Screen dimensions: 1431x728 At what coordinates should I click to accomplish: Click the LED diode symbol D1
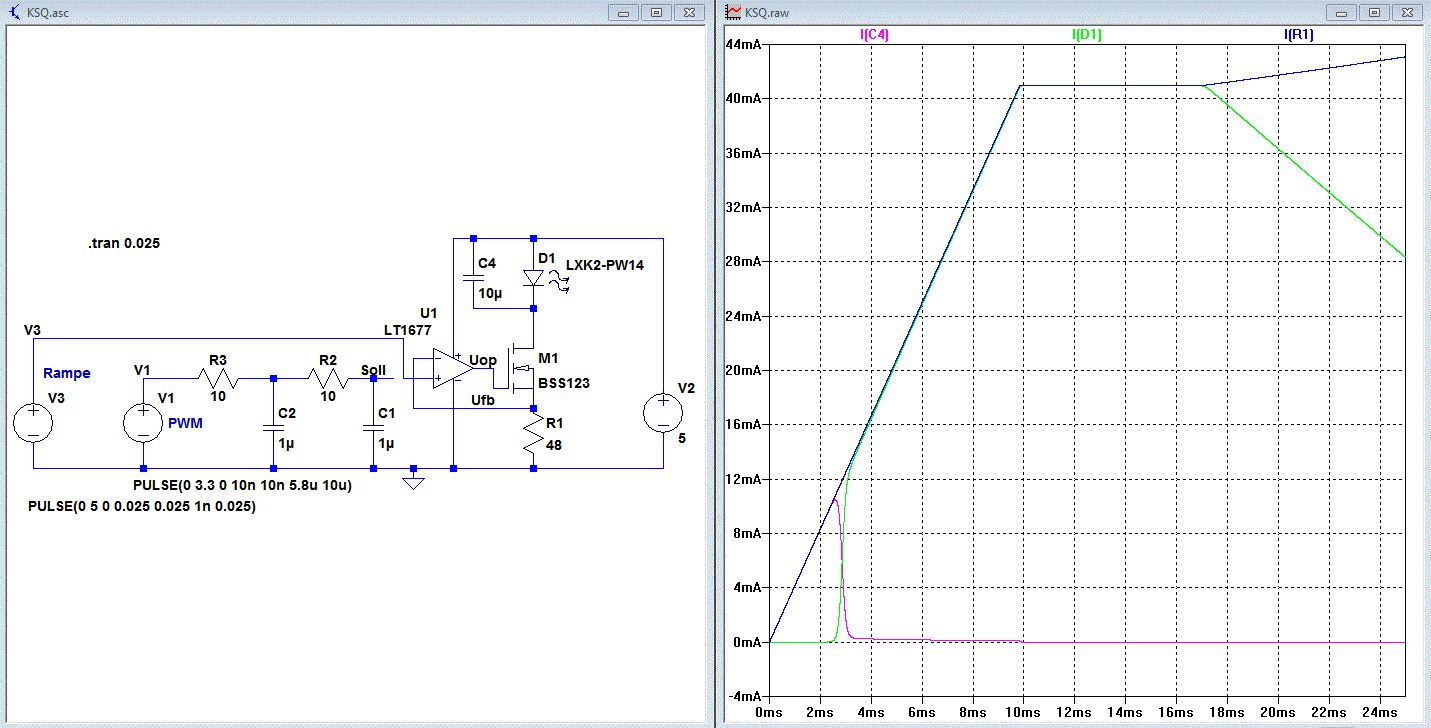pyautogui.click(x=534, y=279)
